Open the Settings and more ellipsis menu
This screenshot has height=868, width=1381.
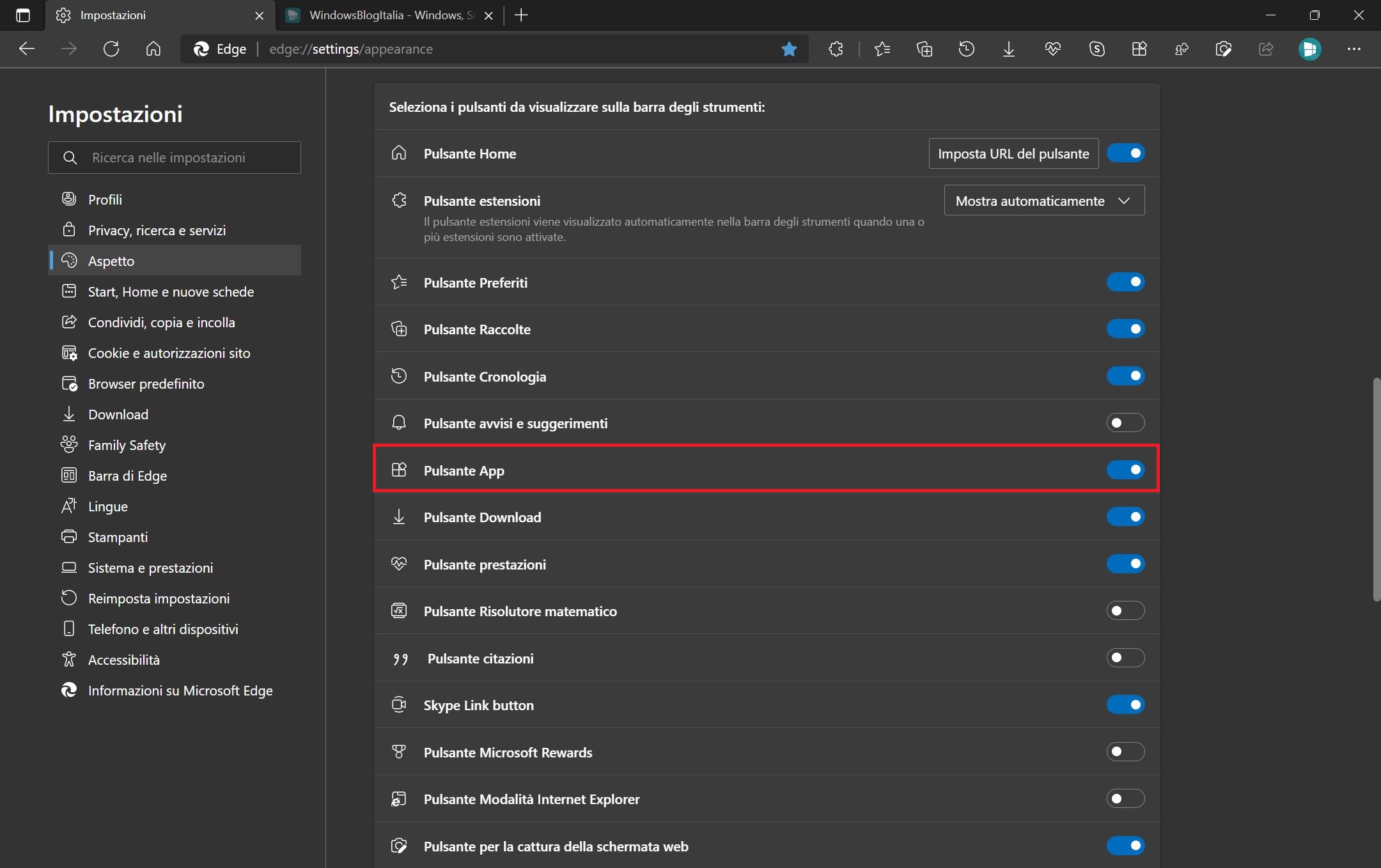[1354, 49]
